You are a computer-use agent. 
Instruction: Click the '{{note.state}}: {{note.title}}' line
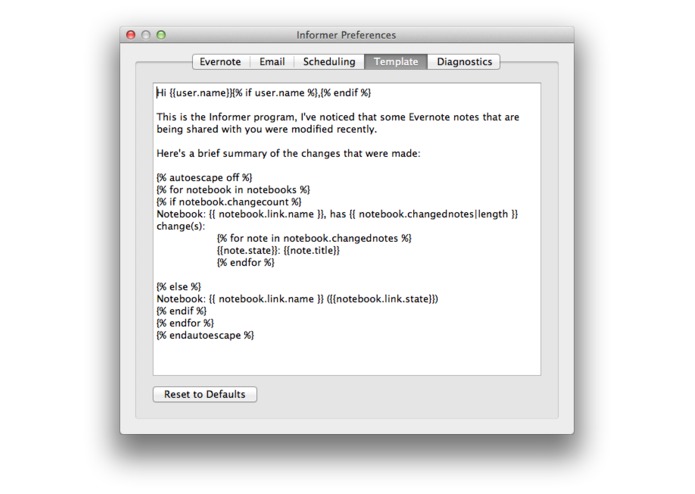click(278, 250)
